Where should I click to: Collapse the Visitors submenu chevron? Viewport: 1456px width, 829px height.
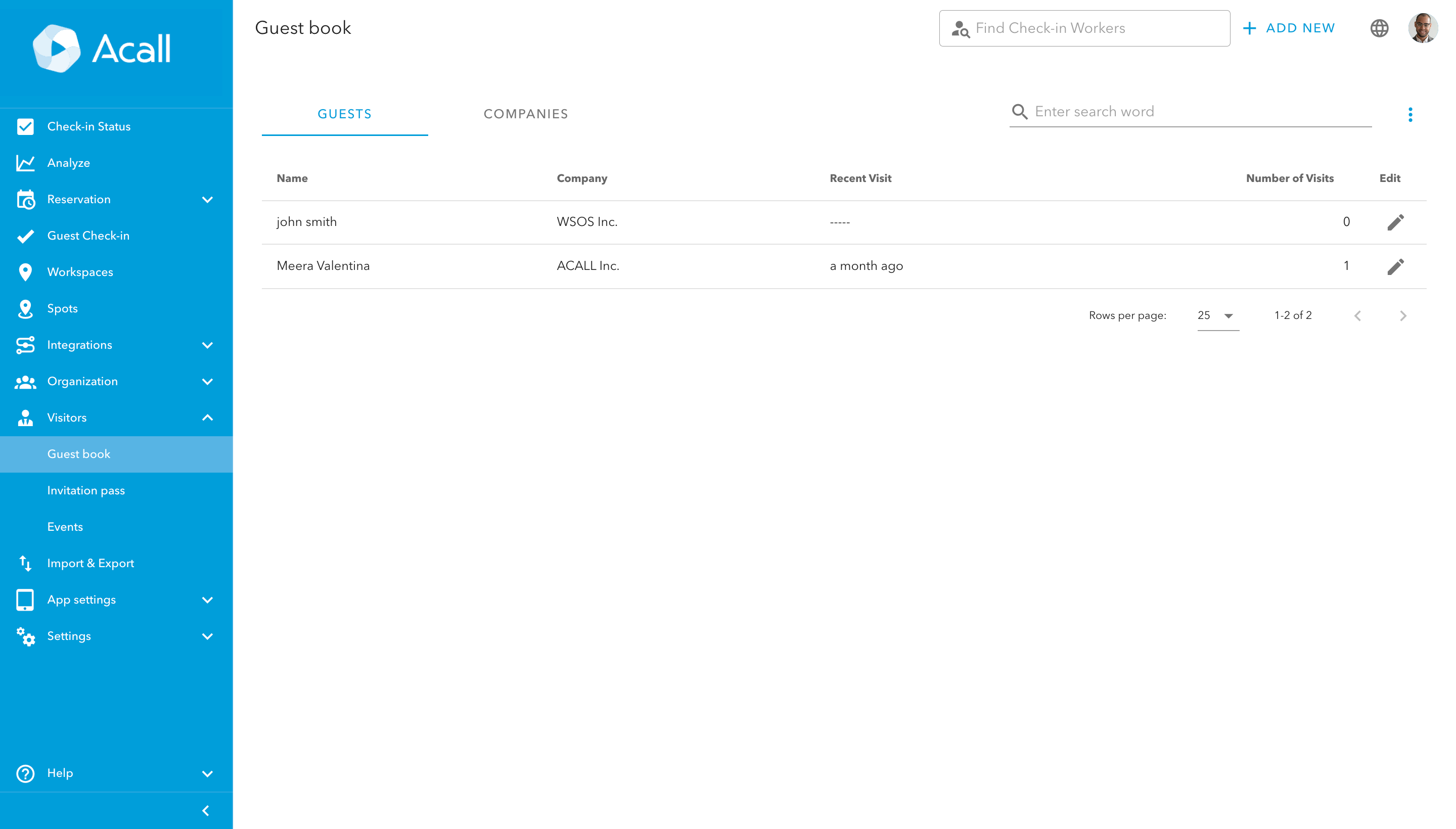point(207,418)
